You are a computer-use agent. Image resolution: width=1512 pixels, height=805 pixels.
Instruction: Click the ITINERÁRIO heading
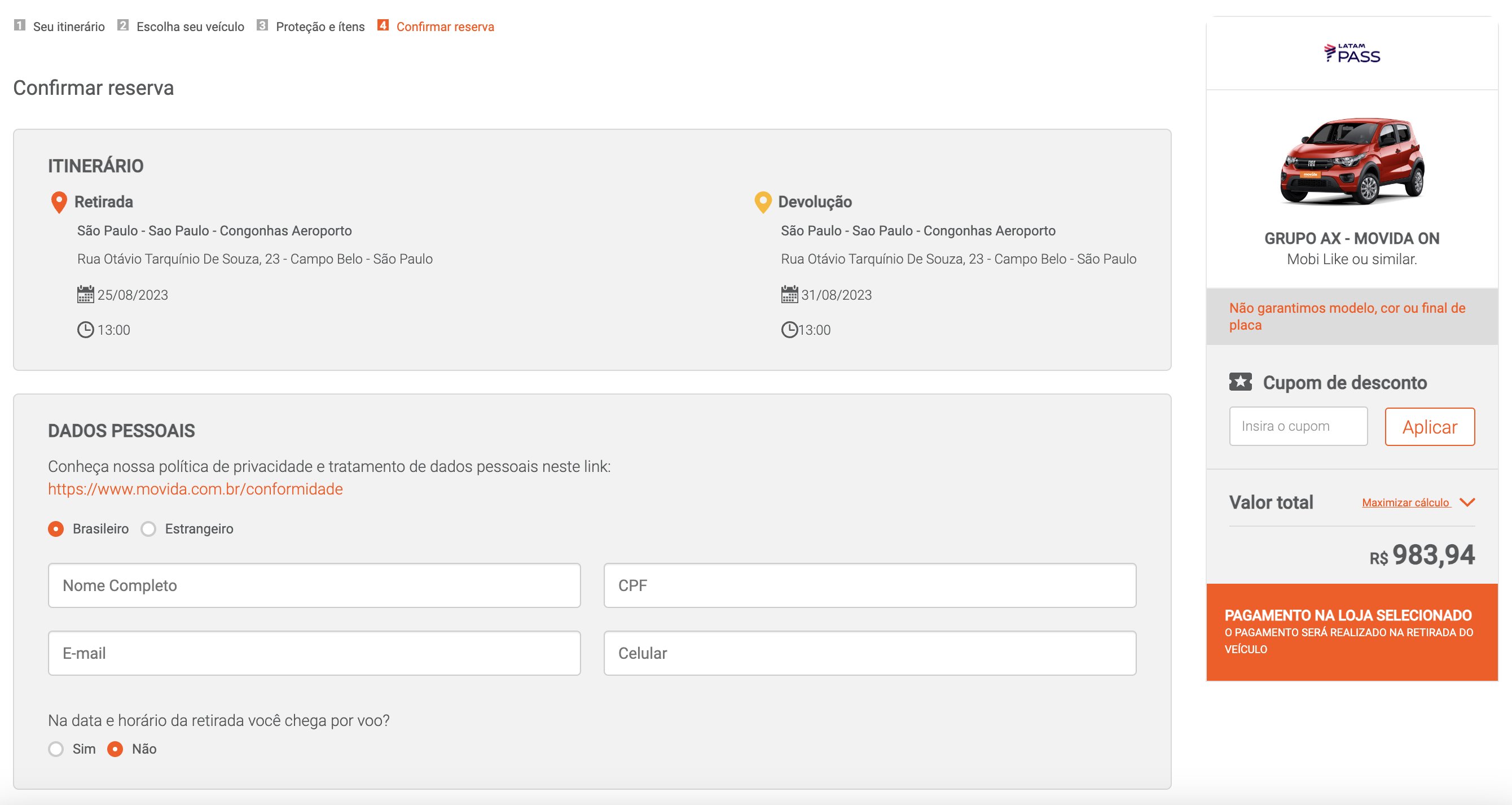pos(96,165)
